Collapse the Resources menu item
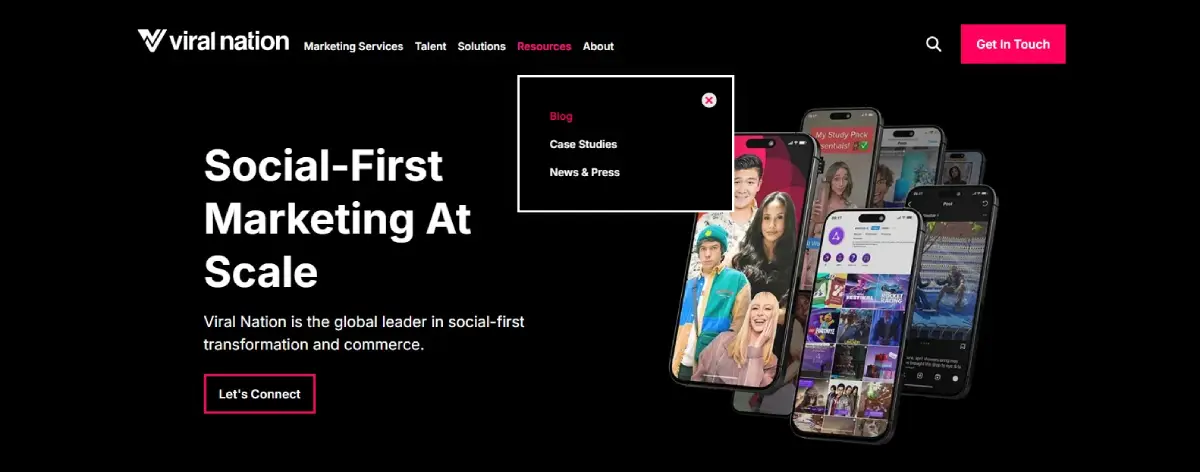Image resolution: width=1200 pixels, height=472 pixels. point(544,46)
